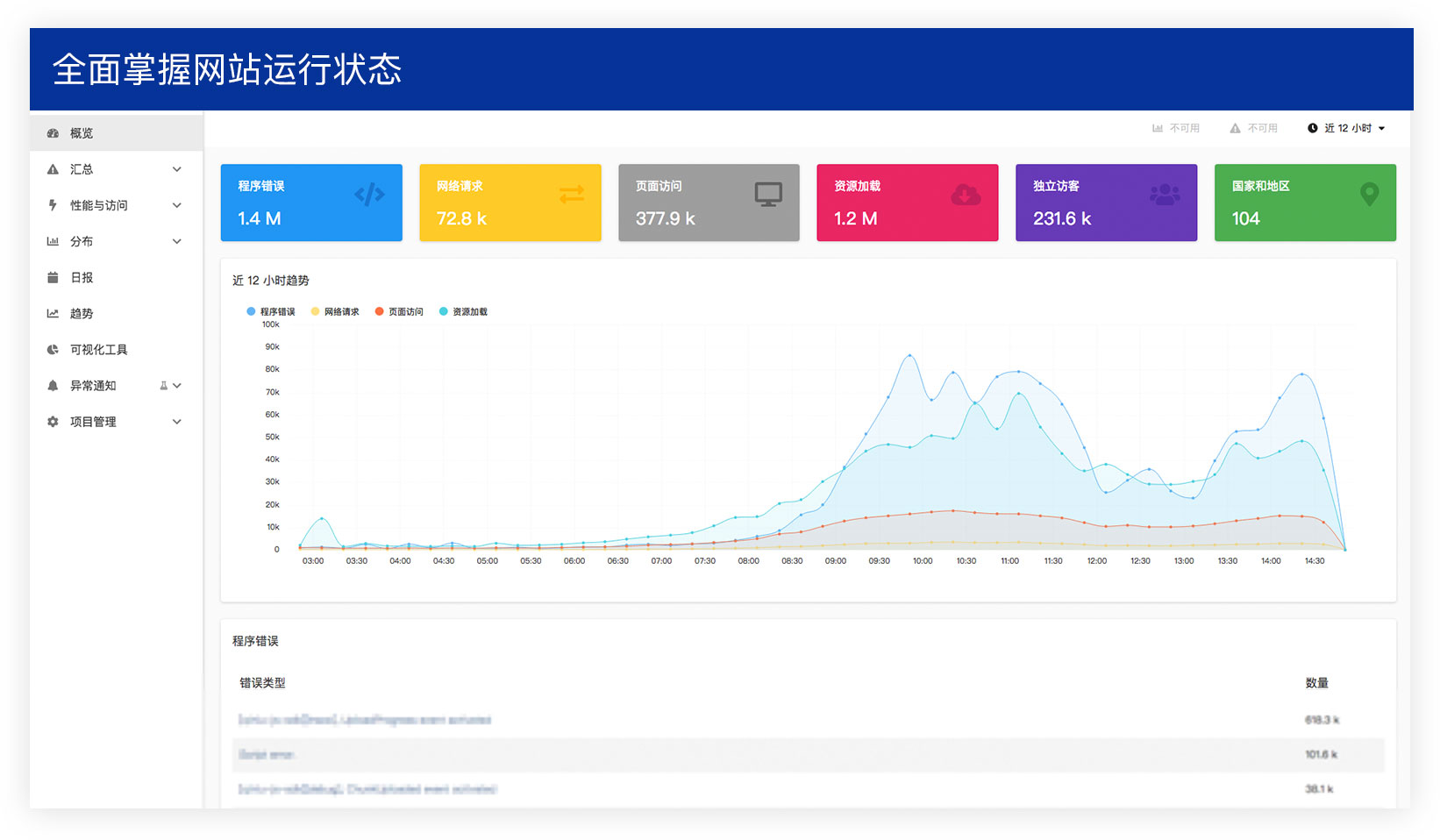The height and width of the screenshot is (840, 1440).
Task: Click the cloud download icon on 资源加载 card
Action: pos(966,194)
